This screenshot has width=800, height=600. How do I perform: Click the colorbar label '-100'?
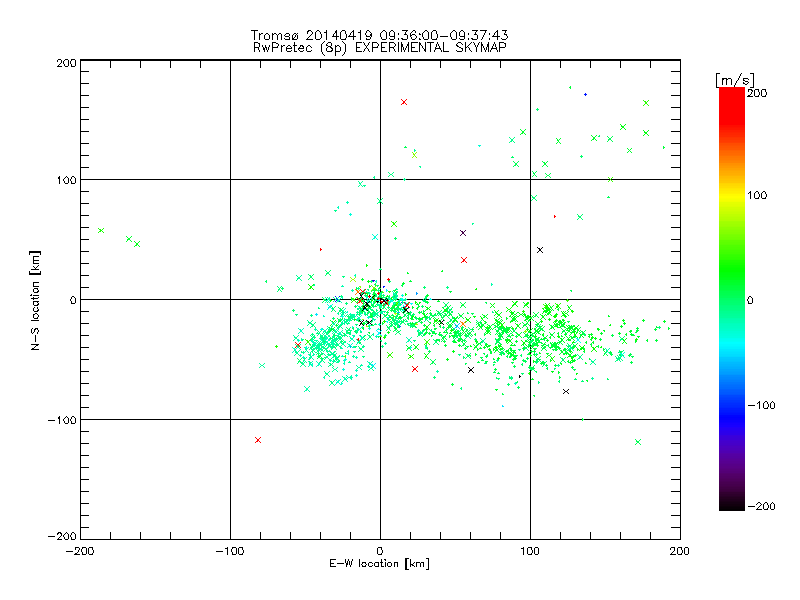761,405
